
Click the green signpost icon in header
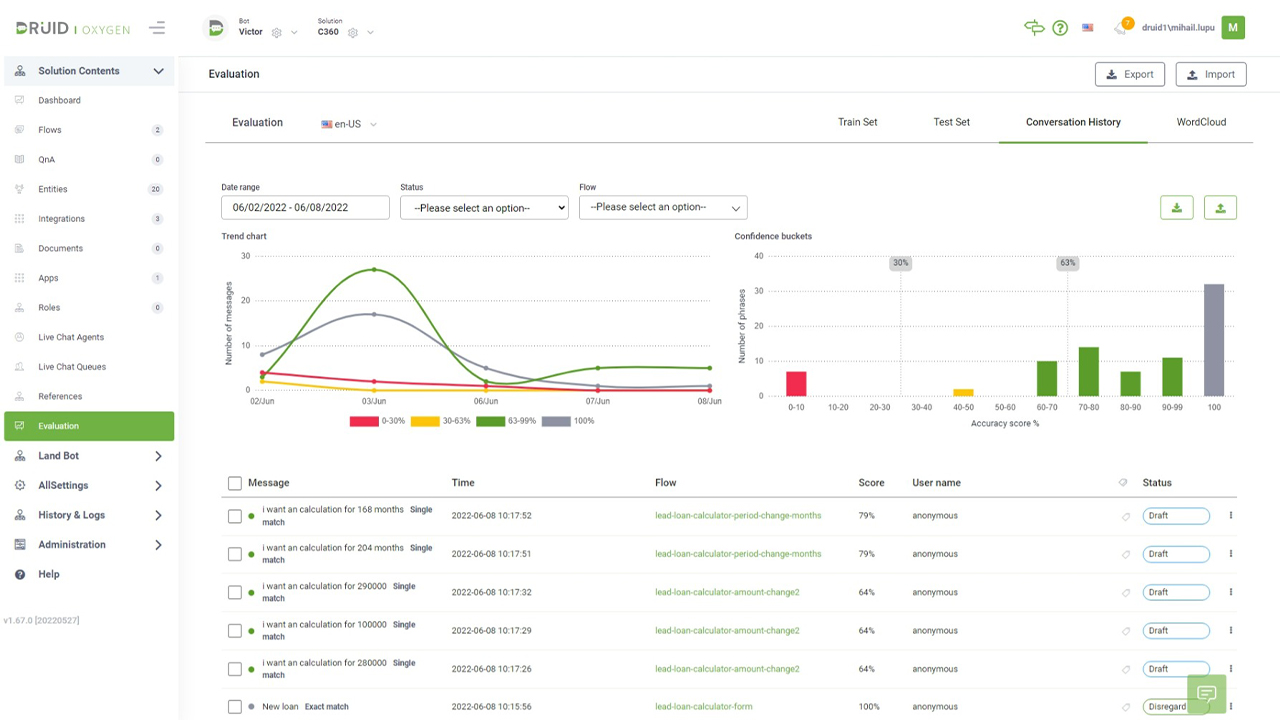coord(1034,28)
